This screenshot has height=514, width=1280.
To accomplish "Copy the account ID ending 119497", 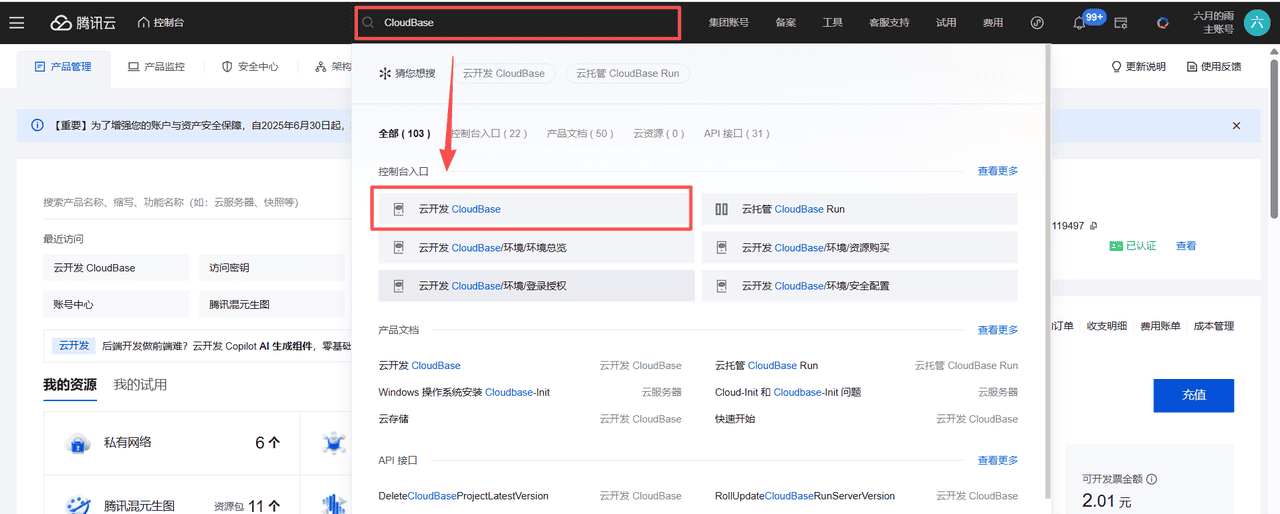I will pos(1094,226).
